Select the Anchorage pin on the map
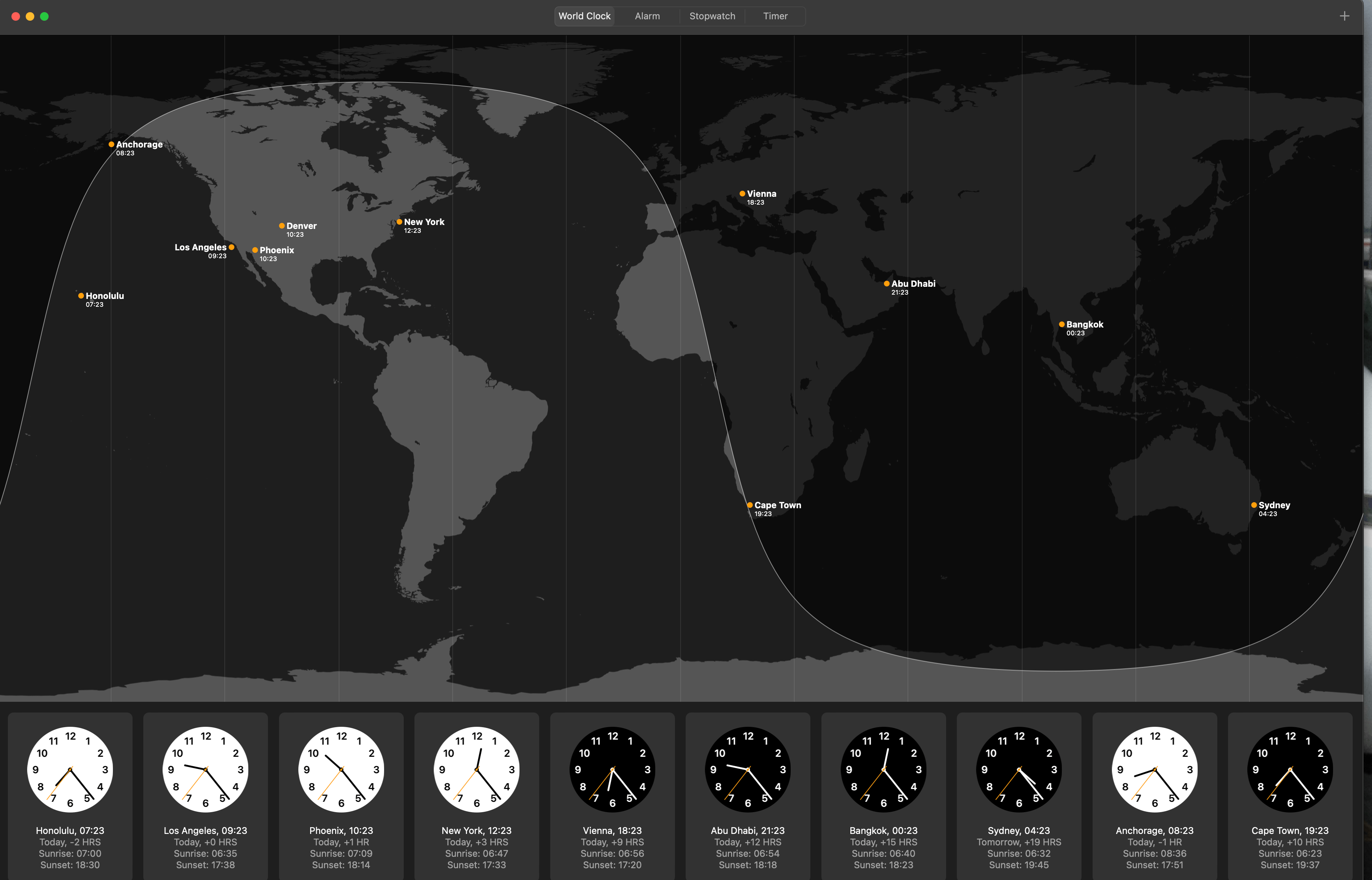 click(111, 144)
